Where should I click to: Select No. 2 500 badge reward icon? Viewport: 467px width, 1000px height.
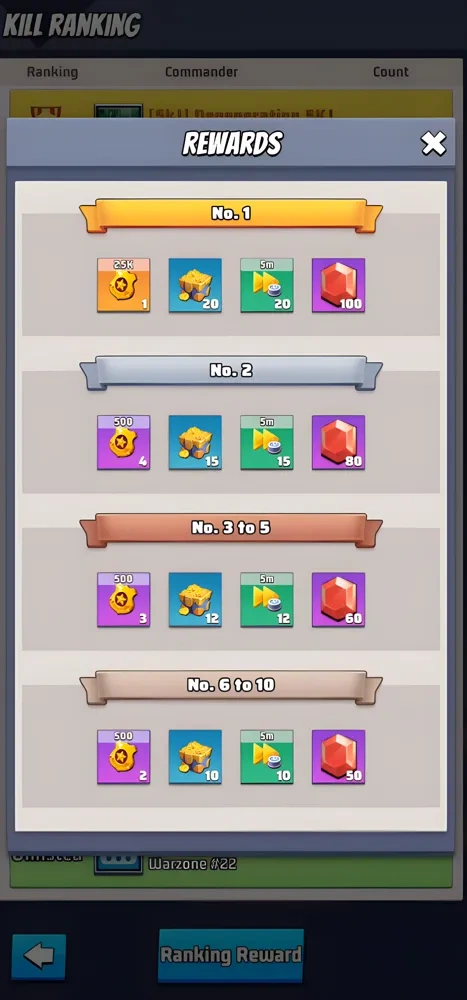pos(124,443)
